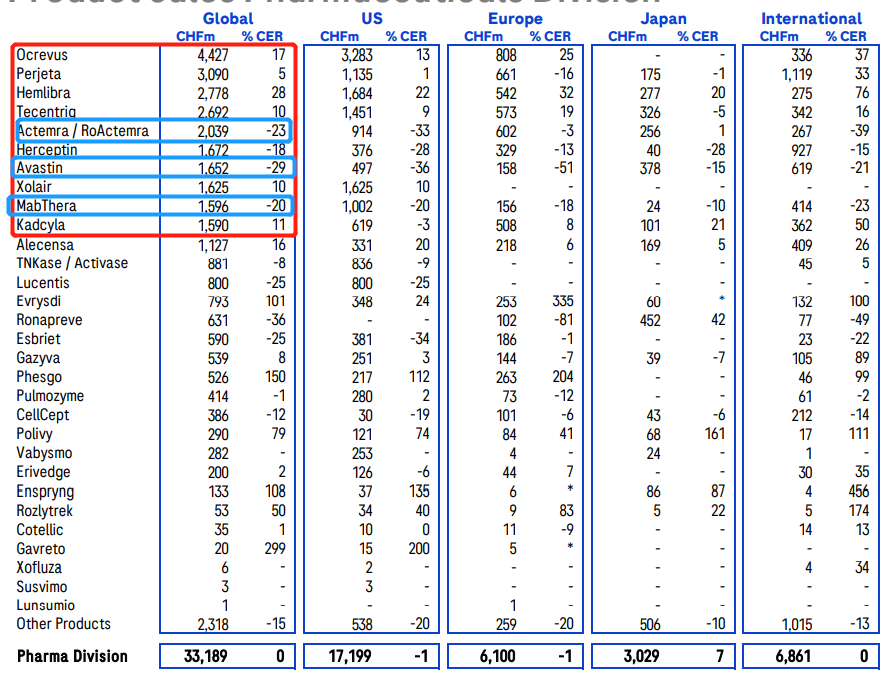Screen dimensions: 893x676
Task: Click Herceptin International sales 927
Action: pyautogui.click(x=802, y=150)
